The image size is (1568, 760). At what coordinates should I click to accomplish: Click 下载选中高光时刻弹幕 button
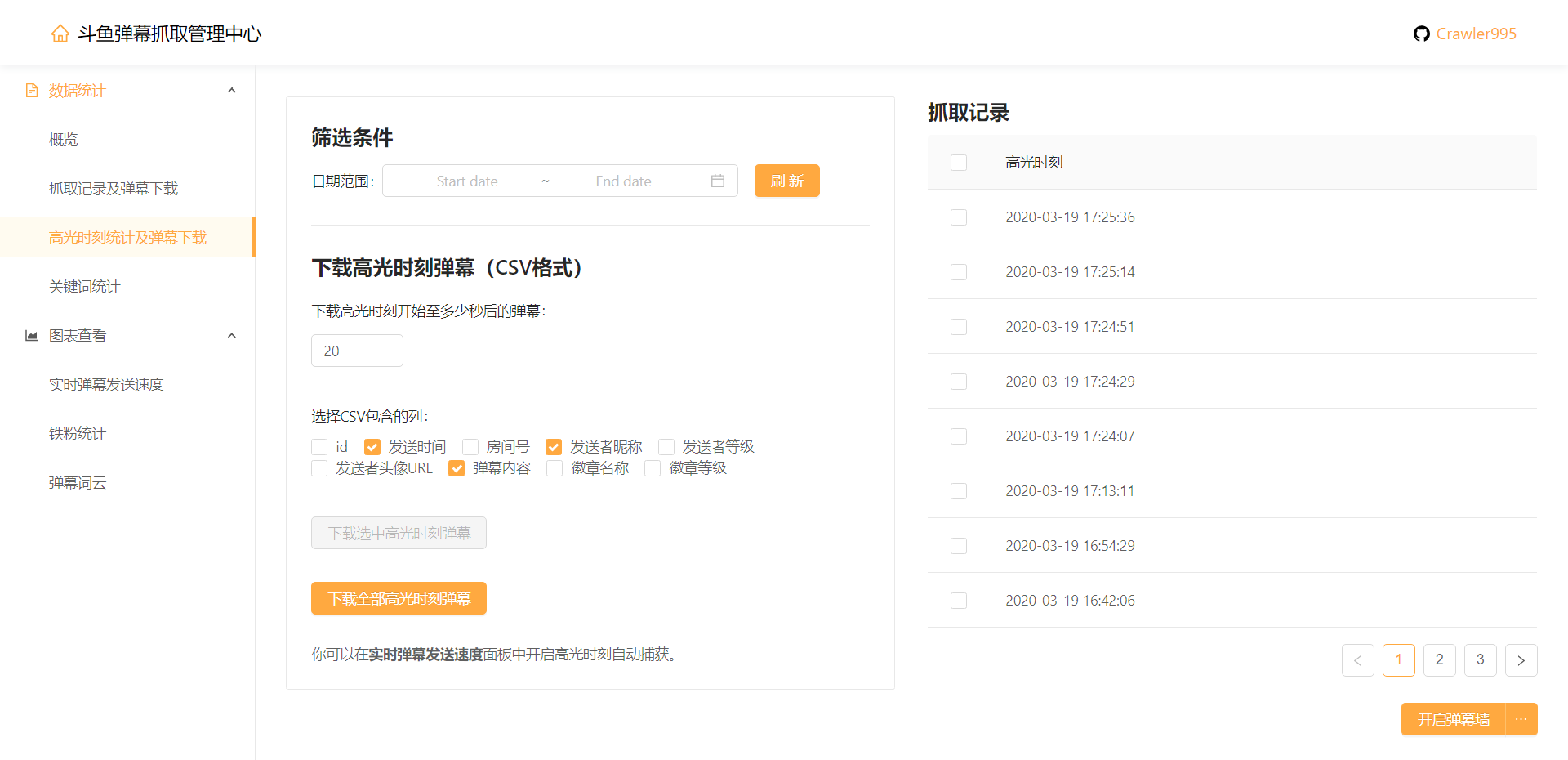coord(399,533)
